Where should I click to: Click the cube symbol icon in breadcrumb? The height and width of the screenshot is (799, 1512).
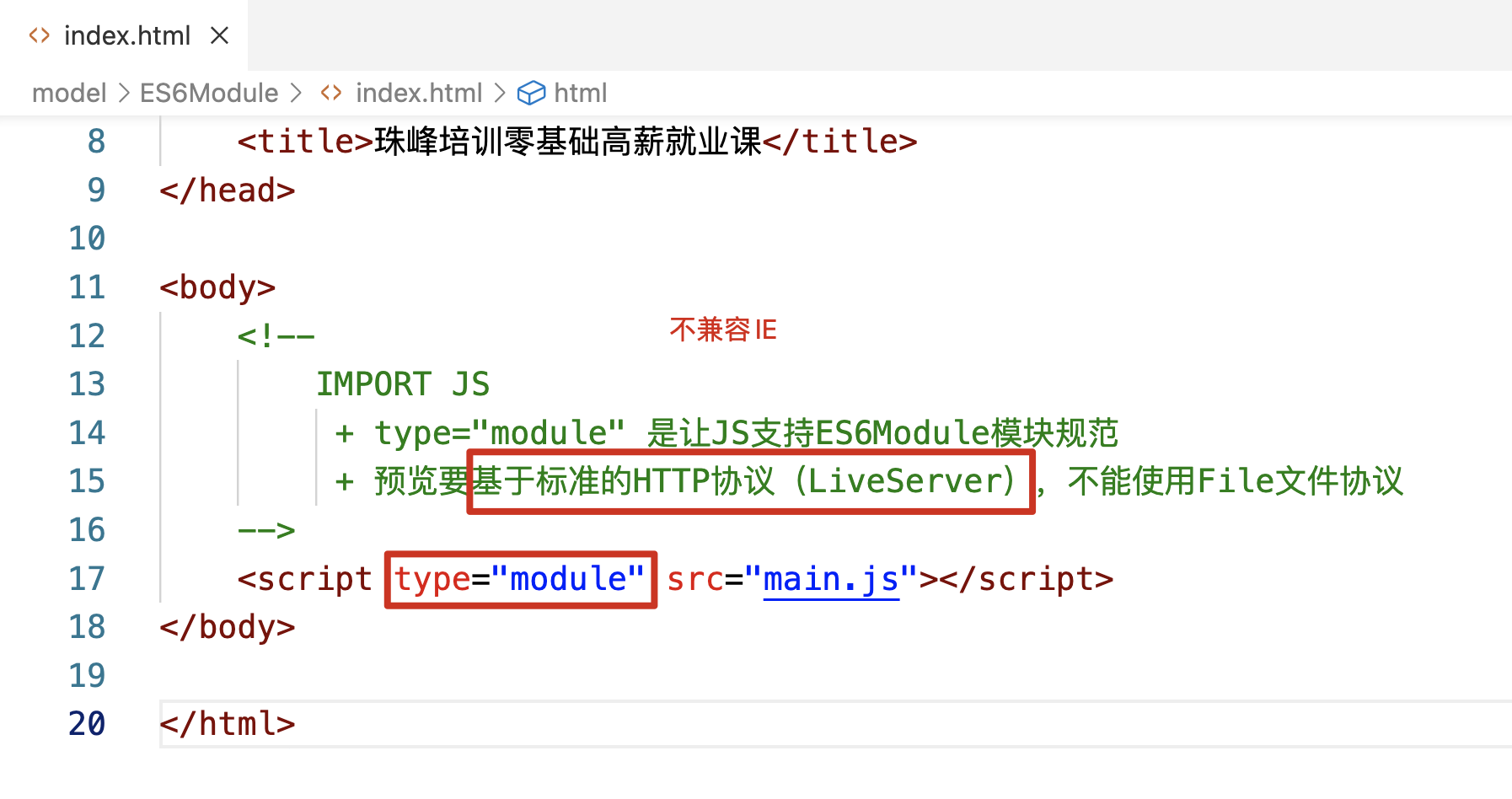point(531,93)
